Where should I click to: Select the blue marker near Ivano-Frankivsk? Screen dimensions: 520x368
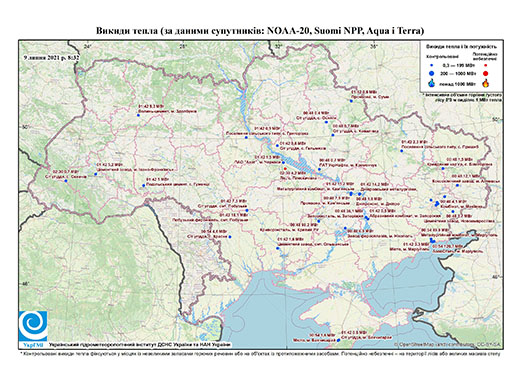(x=95, y=174)
